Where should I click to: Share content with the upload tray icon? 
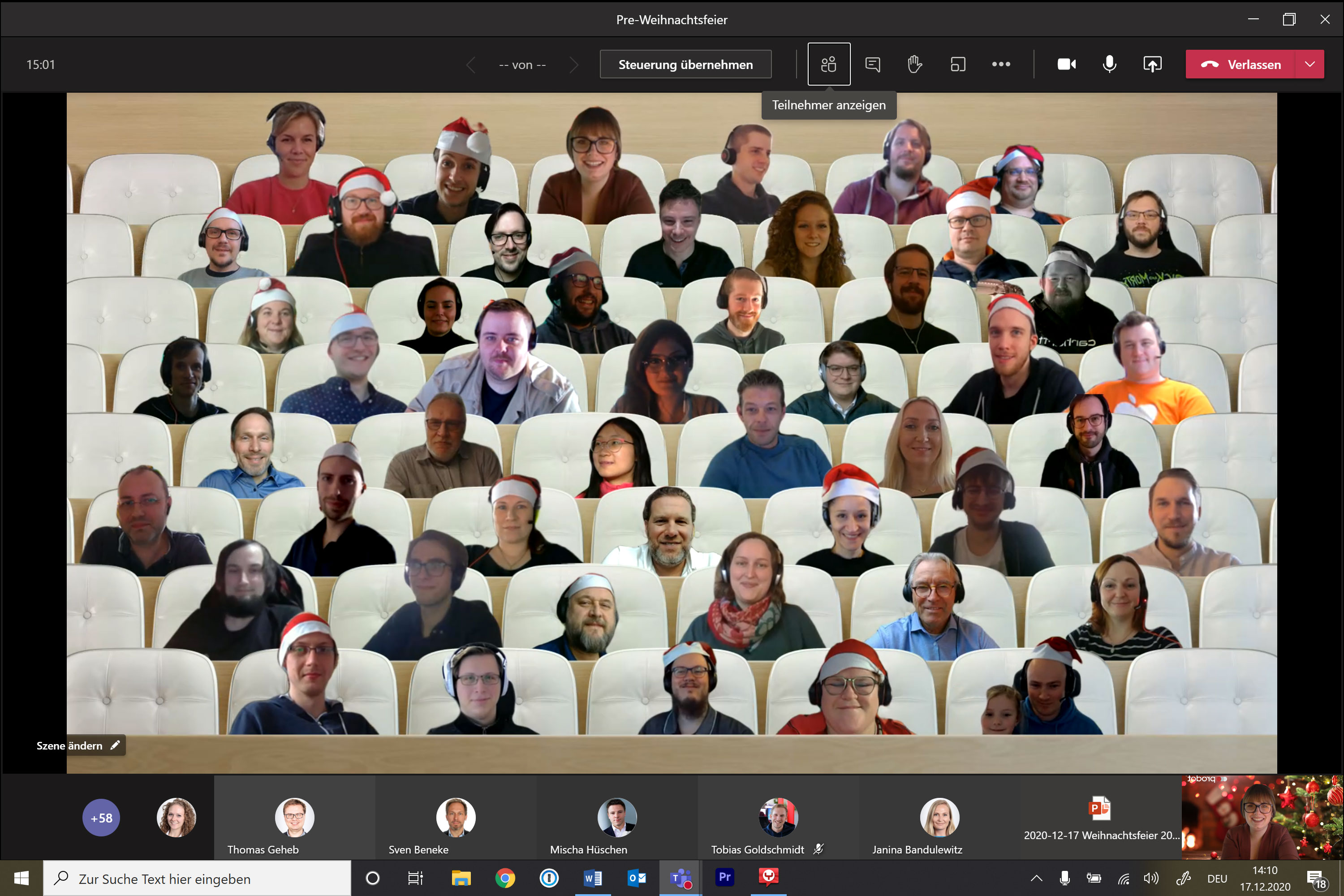coord(1153,64)
